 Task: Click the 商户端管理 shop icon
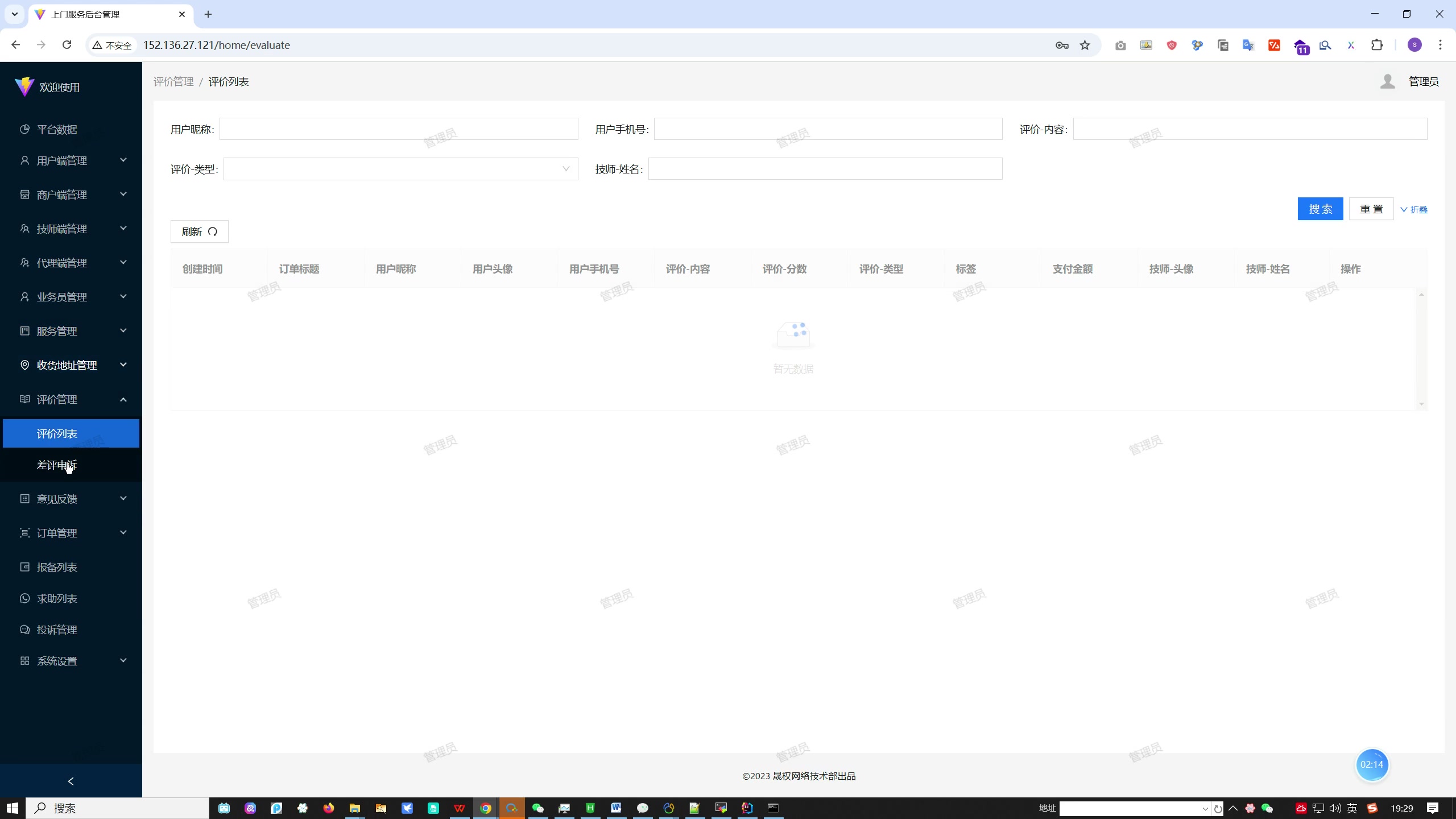coord(24,195)
